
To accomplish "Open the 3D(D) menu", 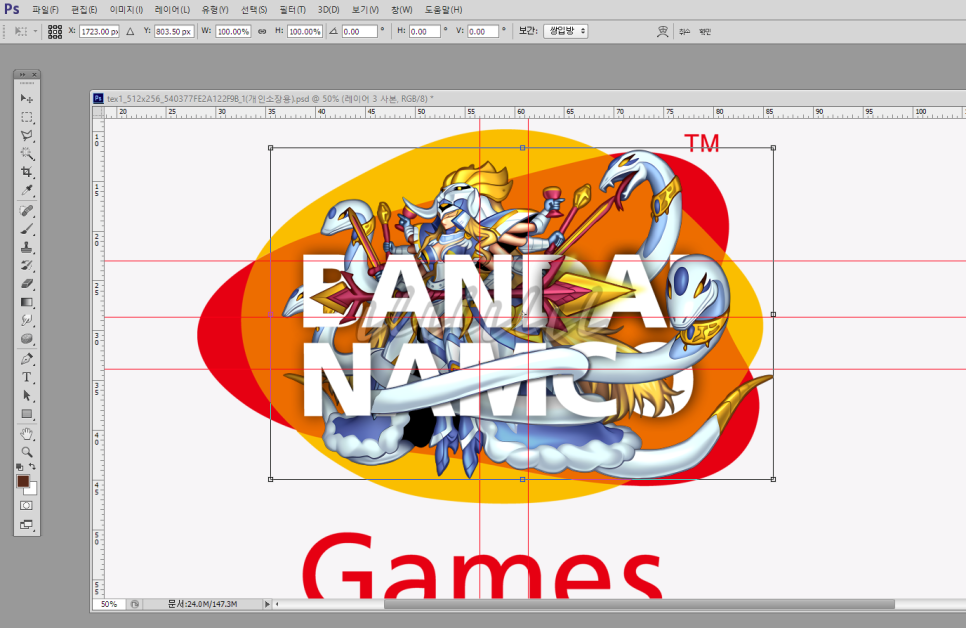I will (x=329, y=10).
